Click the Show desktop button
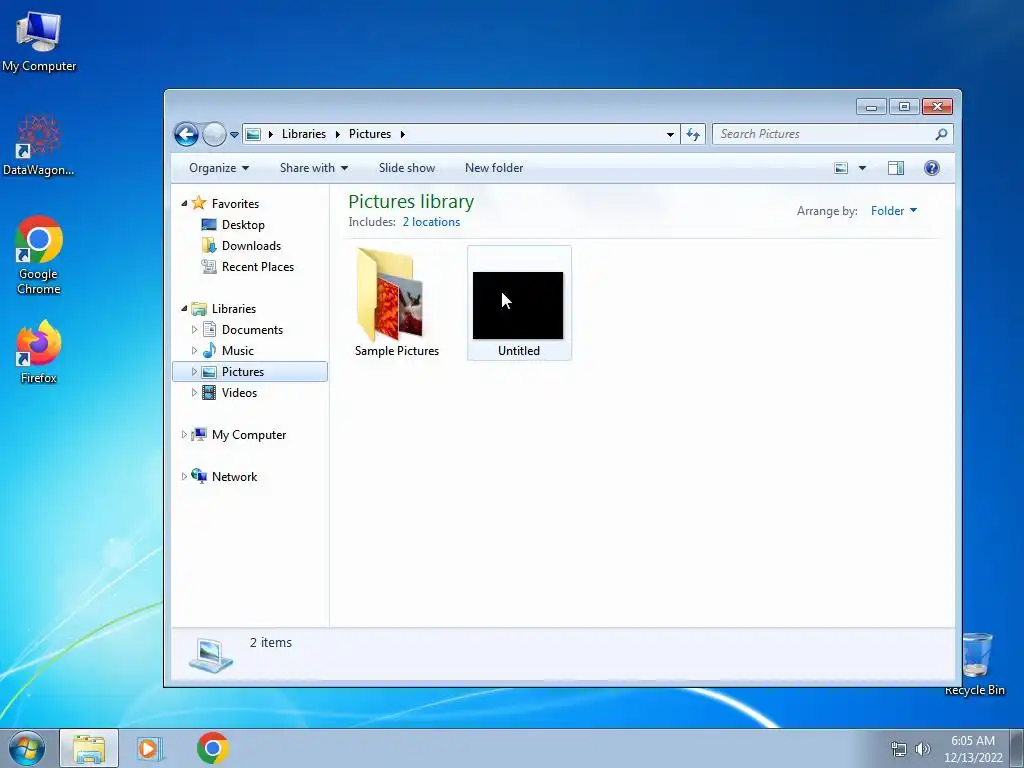 click(x=1016, y=749)
